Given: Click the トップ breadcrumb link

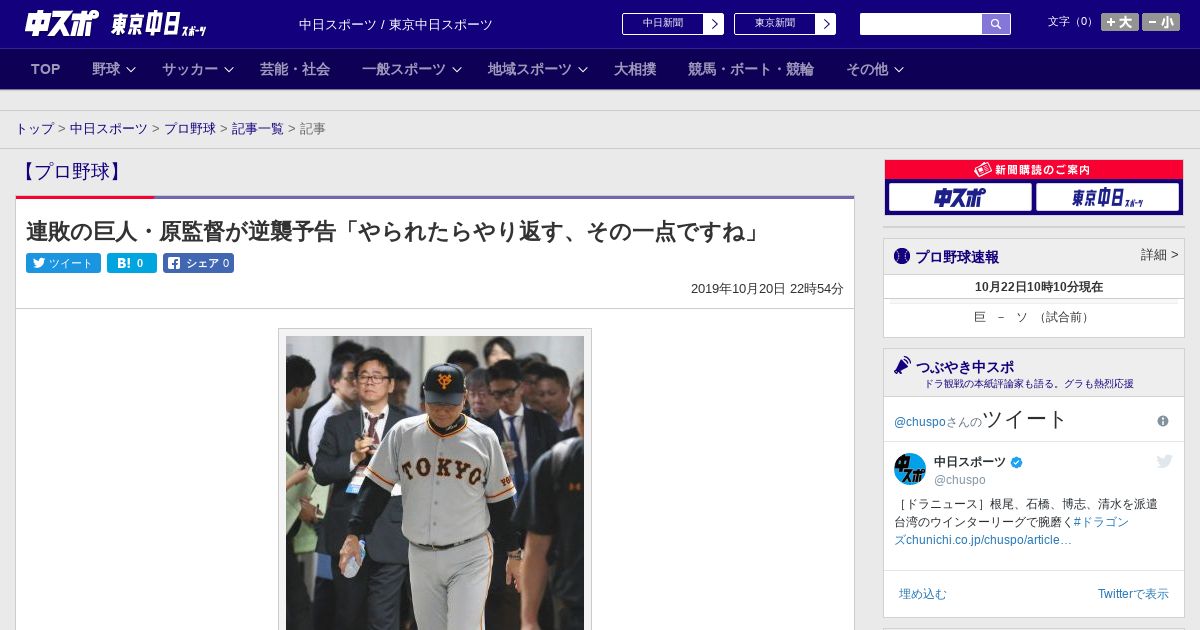Looking at the screenshot, I should [x=35, y=129].
